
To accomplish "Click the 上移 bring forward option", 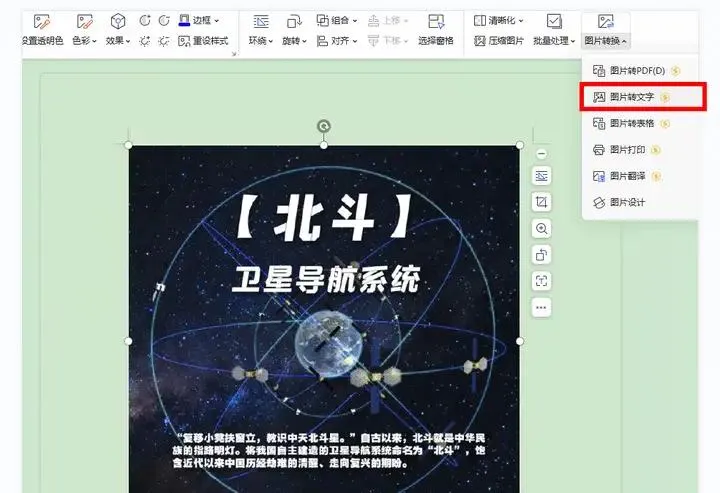I will point(388,20).
